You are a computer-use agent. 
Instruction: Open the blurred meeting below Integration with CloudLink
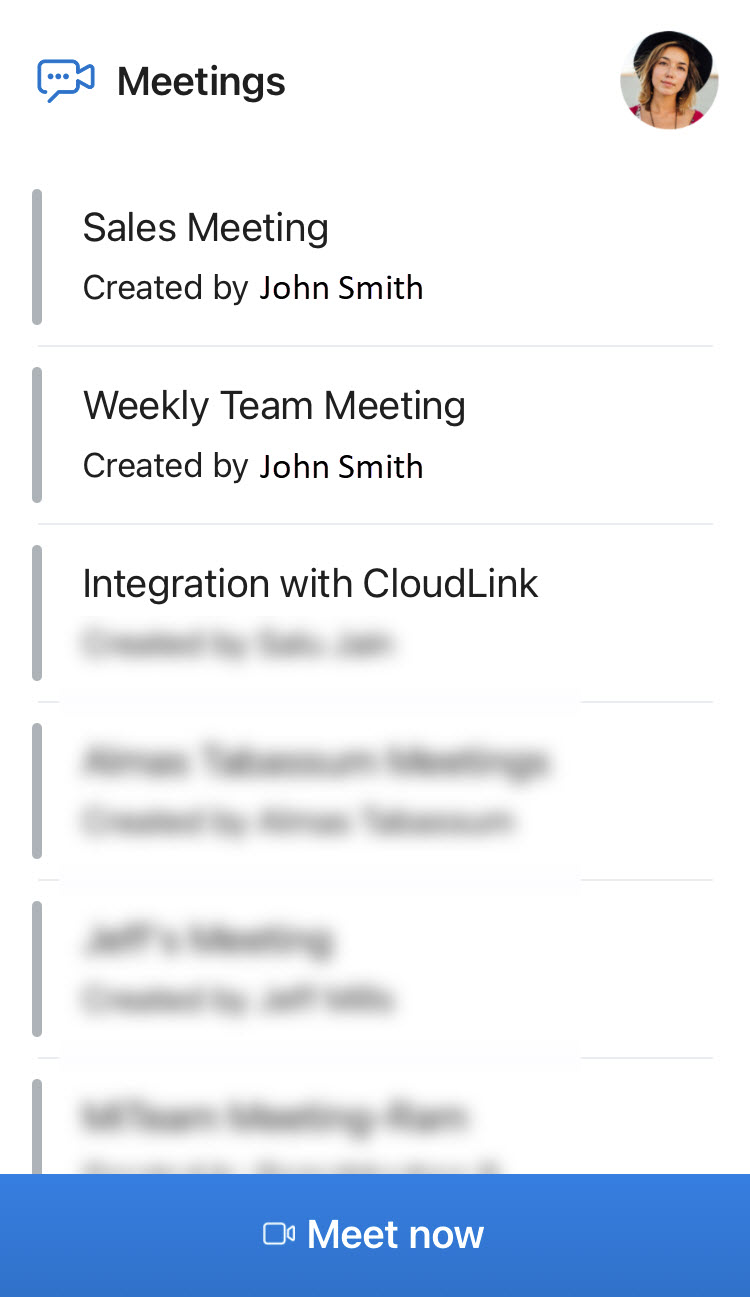pyautogui.click(x=315, y=763)
